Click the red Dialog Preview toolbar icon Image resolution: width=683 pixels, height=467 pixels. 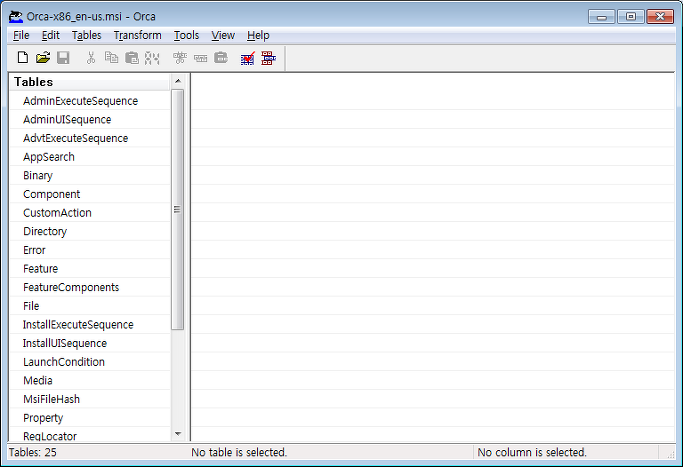pos(268,58)
